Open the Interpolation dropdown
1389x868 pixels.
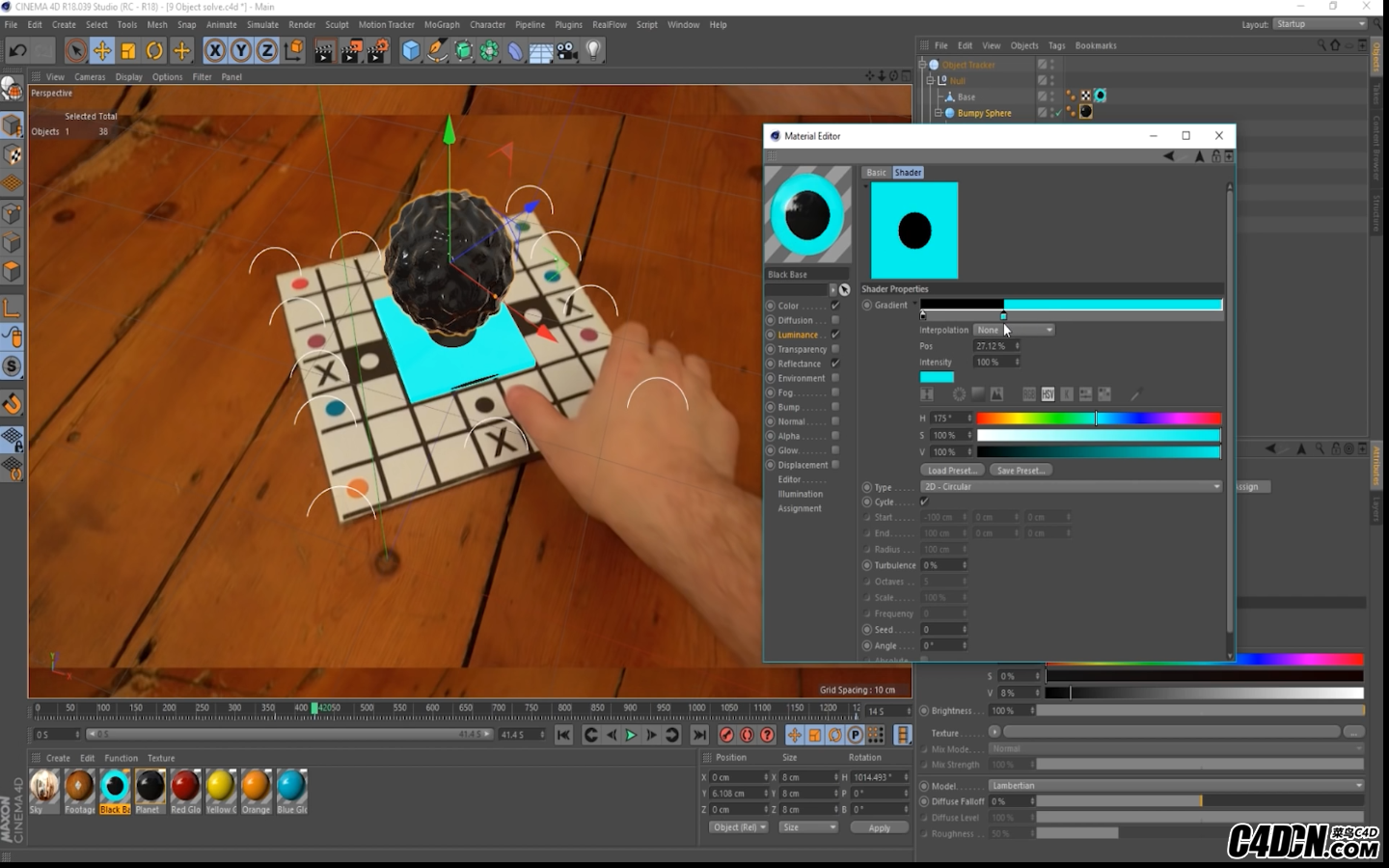pos(1014,330)
